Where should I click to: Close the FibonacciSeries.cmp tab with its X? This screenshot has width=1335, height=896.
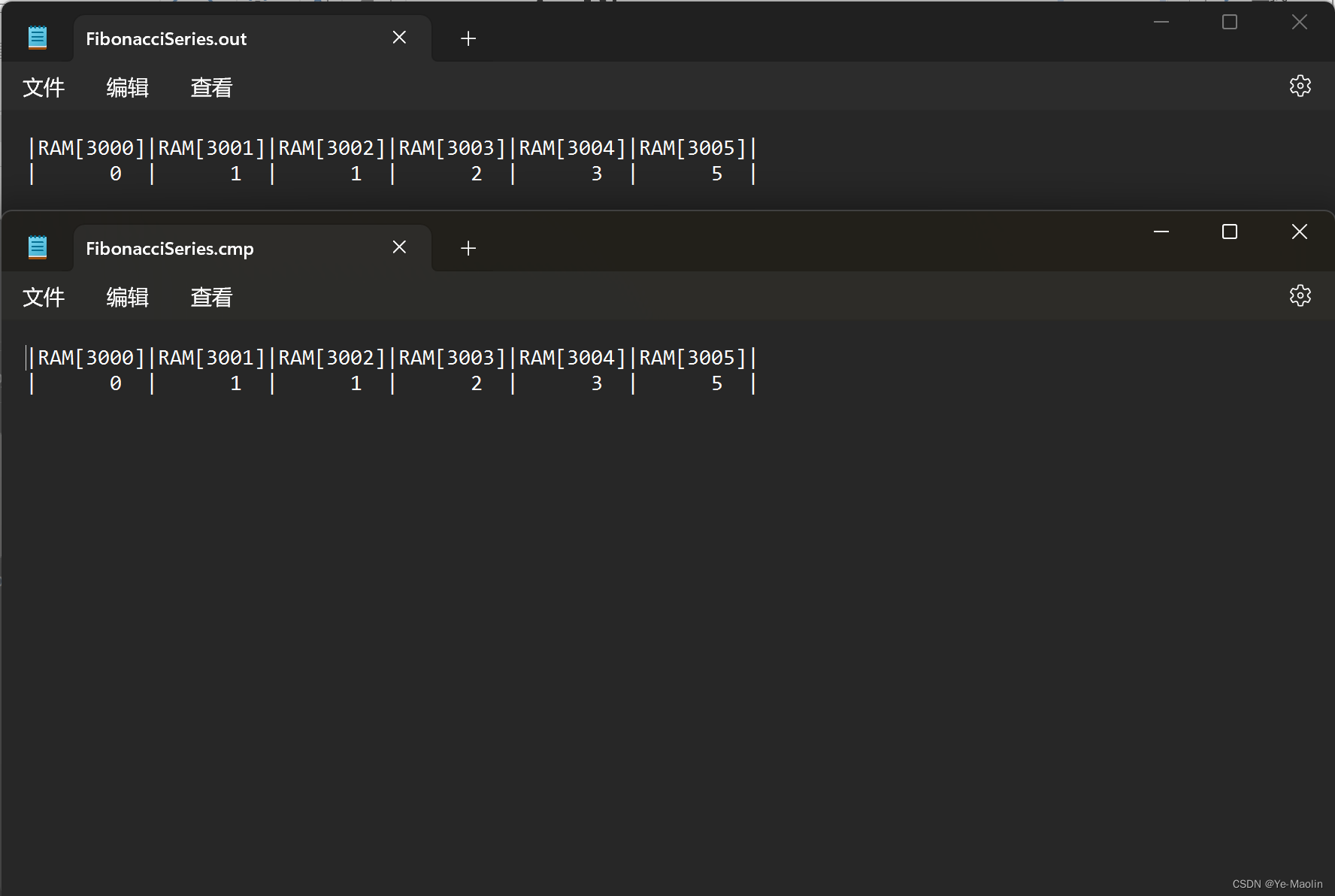[399, 247]
